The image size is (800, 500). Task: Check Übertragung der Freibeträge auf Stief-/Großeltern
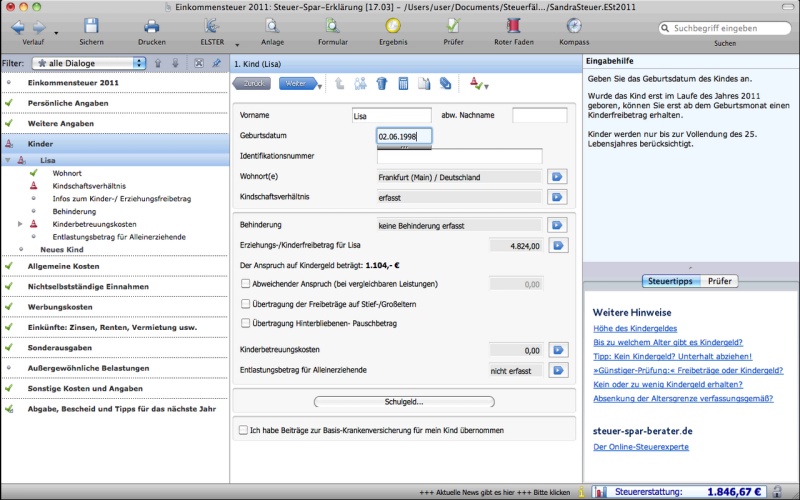click(x=245, y=304)
